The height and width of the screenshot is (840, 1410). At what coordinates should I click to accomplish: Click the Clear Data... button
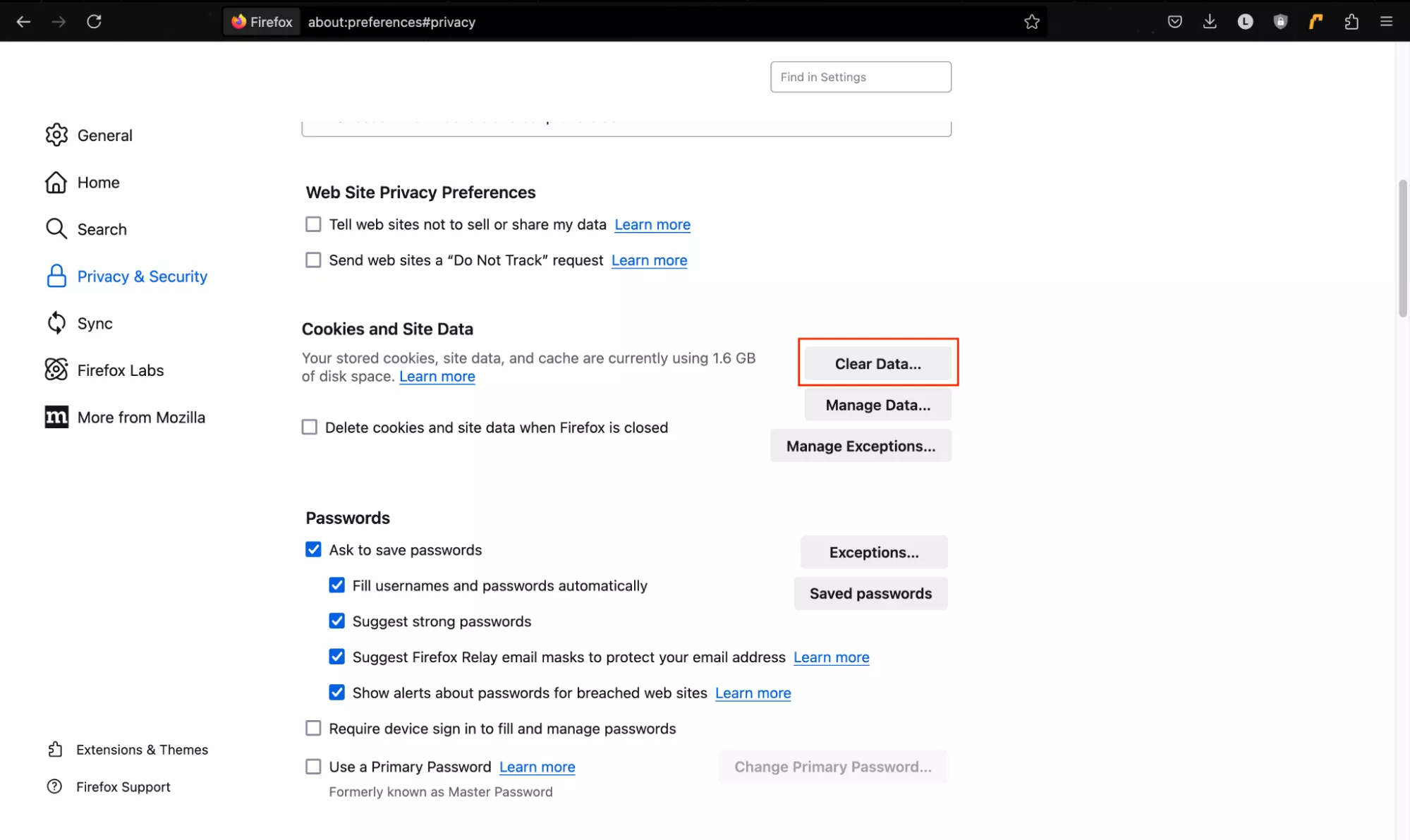[877, 364]
